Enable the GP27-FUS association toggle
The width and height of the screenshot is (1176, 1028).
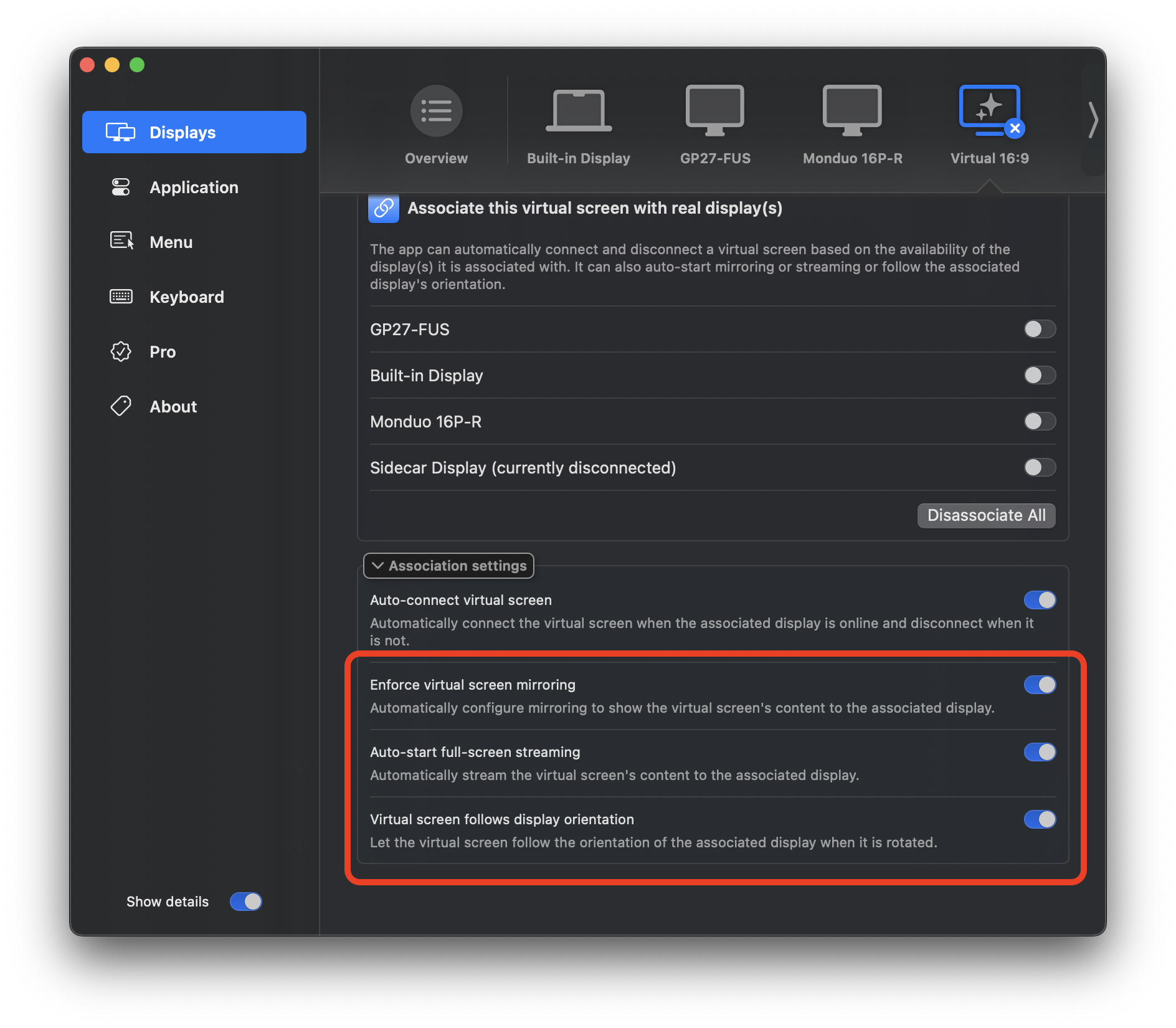point(1039,330)
